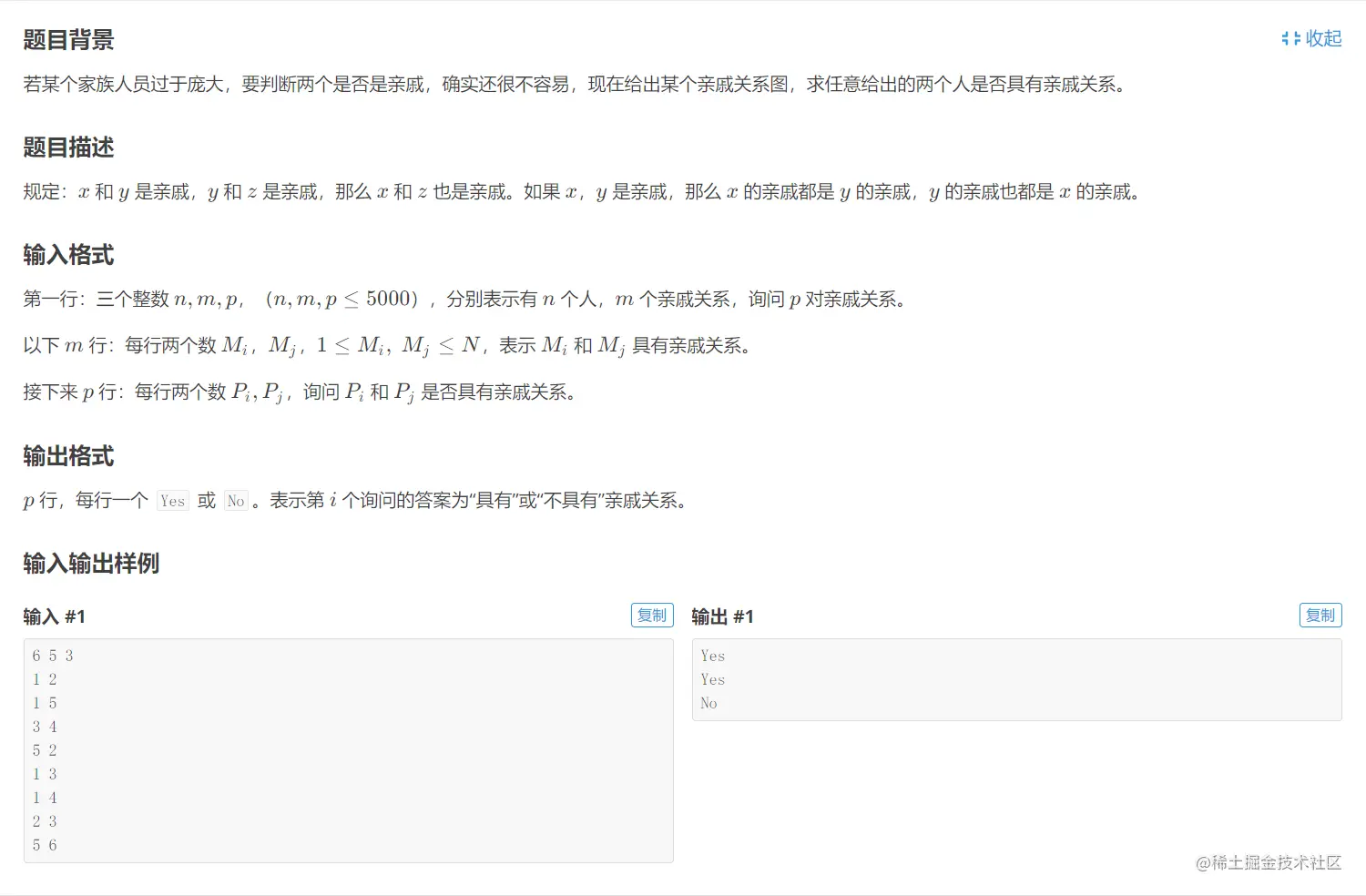
Task: Select the 输入 #1 label
Action: tap(52, 616)
